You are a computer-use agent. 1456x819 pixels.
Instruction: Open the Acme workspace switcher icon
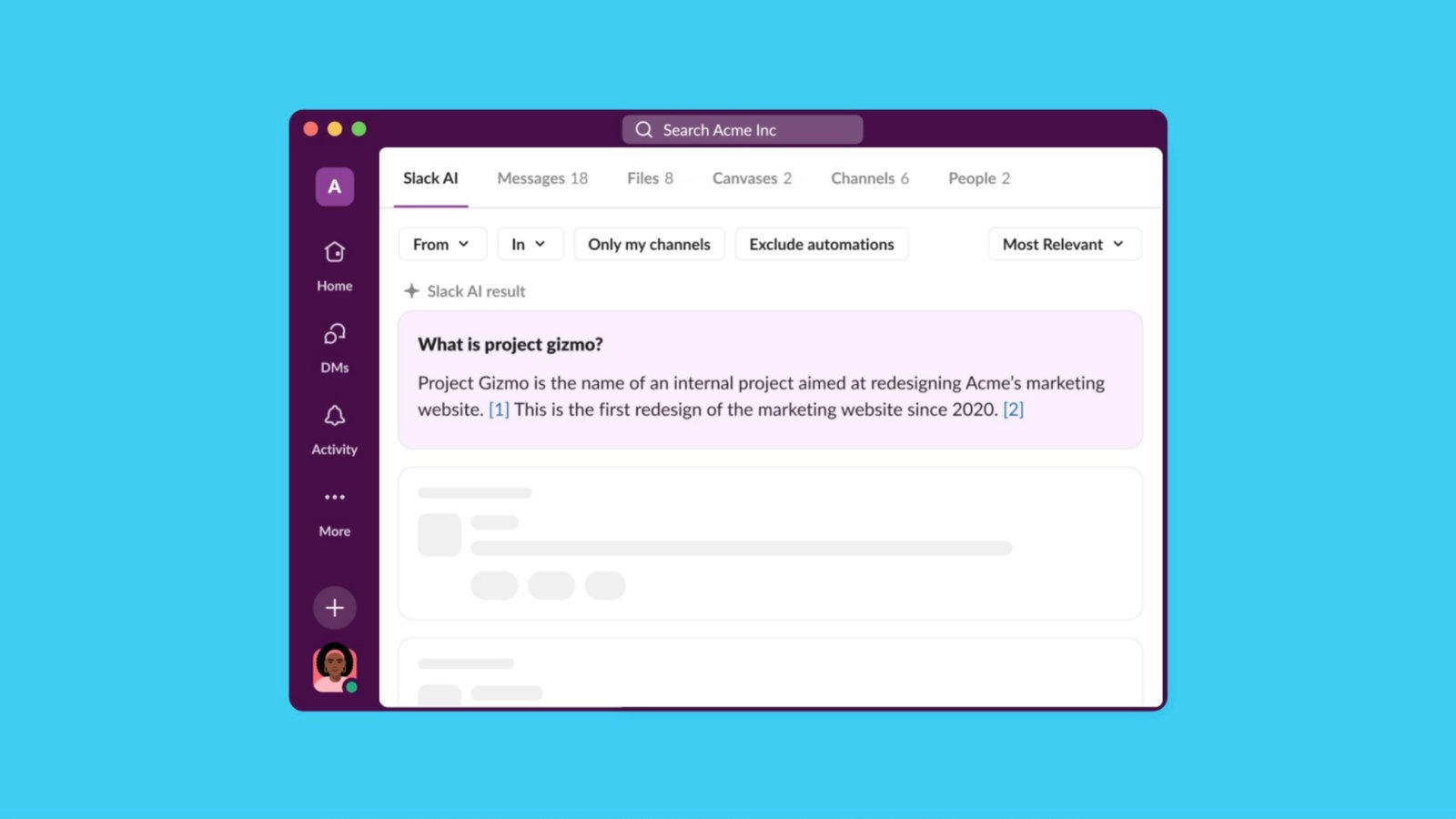click(x=334, y=187)
